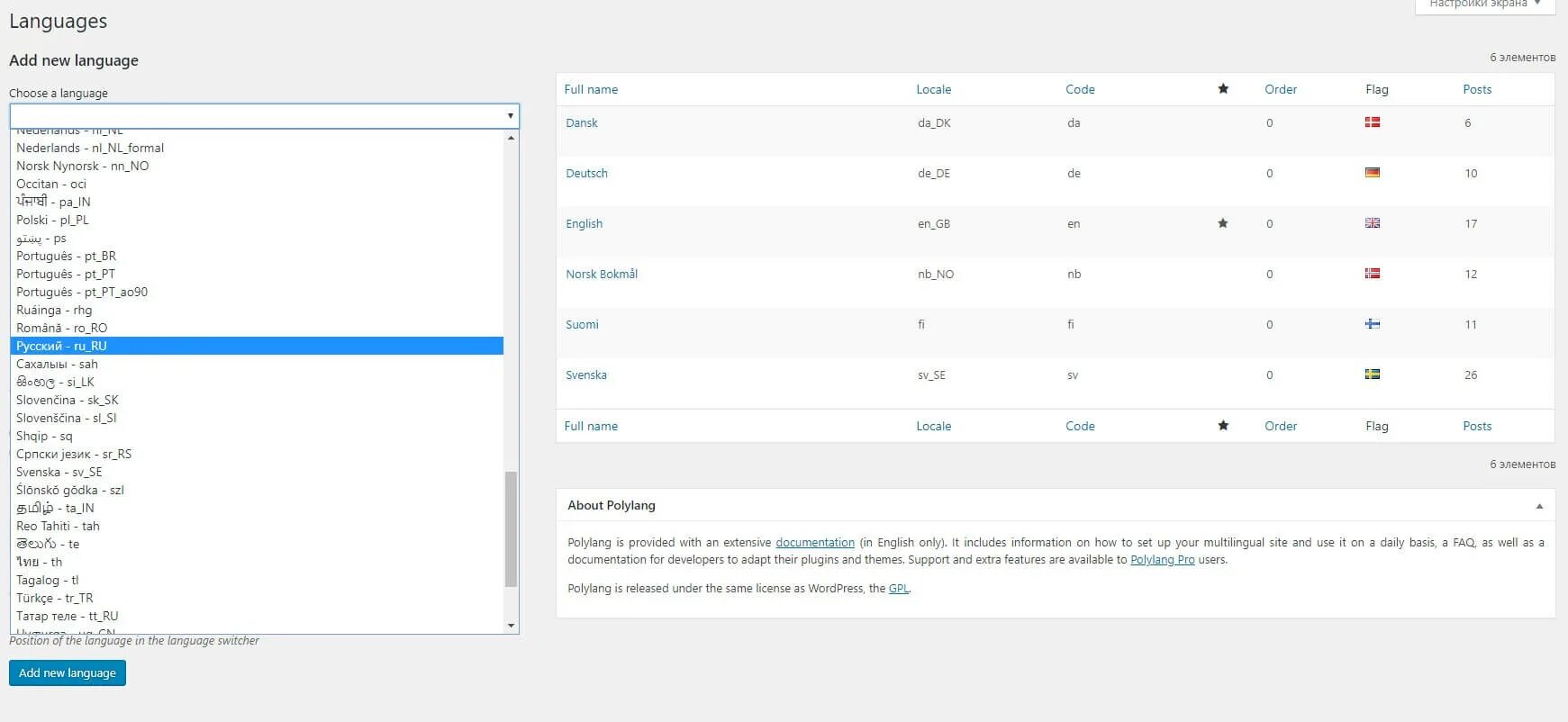This screenshot has width=1568, height=722.
Task: Click the Danish flag icon in Dansk row
Action: [x=1373, y=122]
